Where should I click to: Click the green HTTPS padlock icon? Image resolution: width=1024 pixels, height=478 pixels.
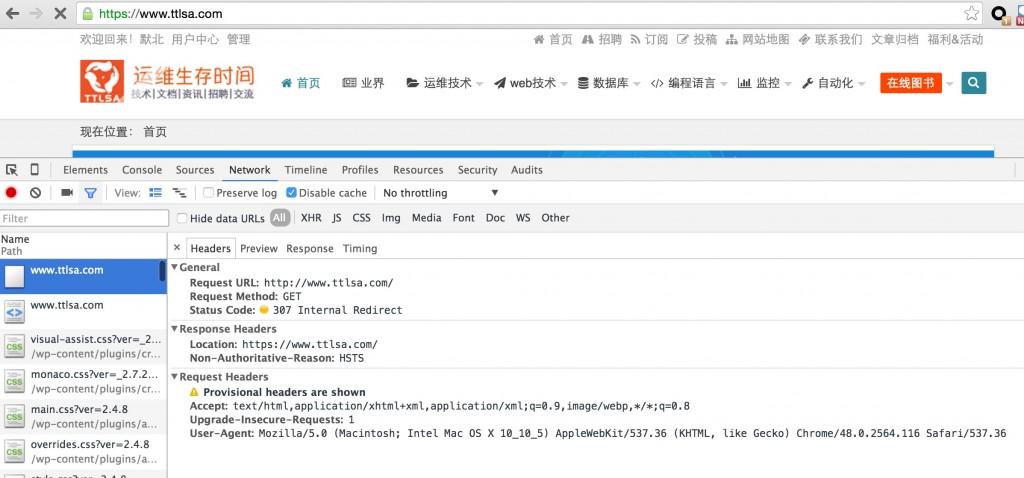(x=88, y=13)
